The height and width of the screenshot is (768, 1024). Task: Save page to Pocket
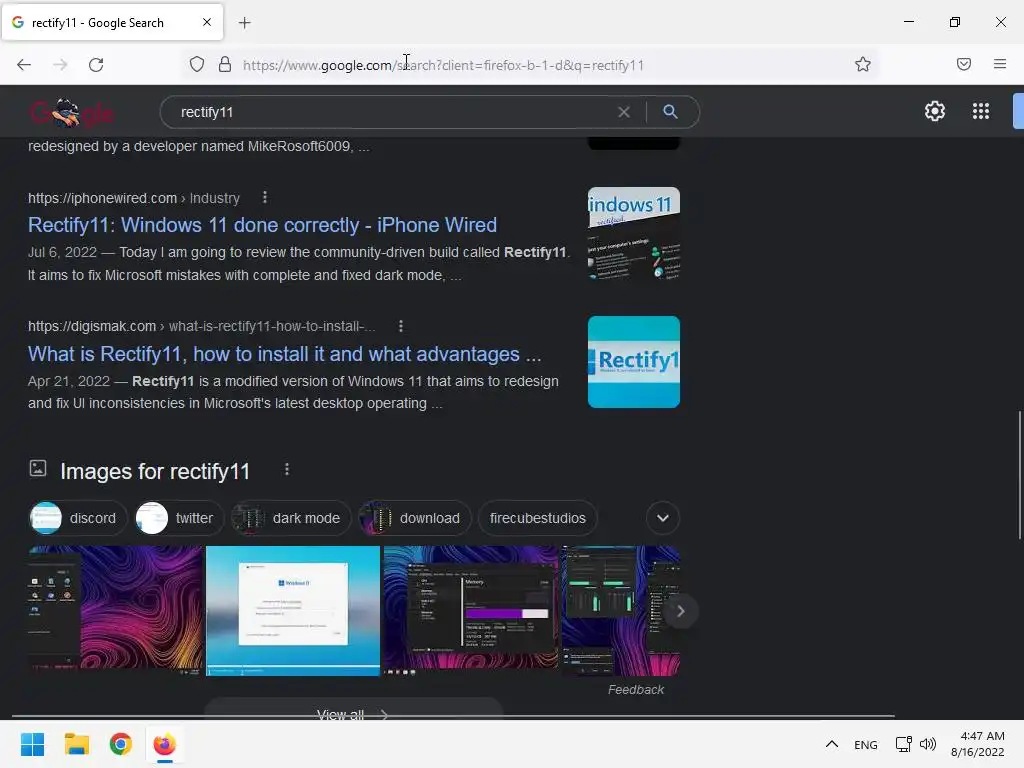(964, 64)
